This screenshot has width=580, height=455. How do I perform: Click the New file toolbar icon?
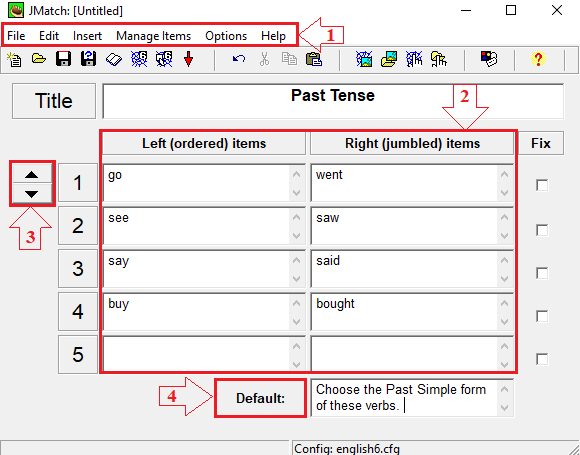15,59
